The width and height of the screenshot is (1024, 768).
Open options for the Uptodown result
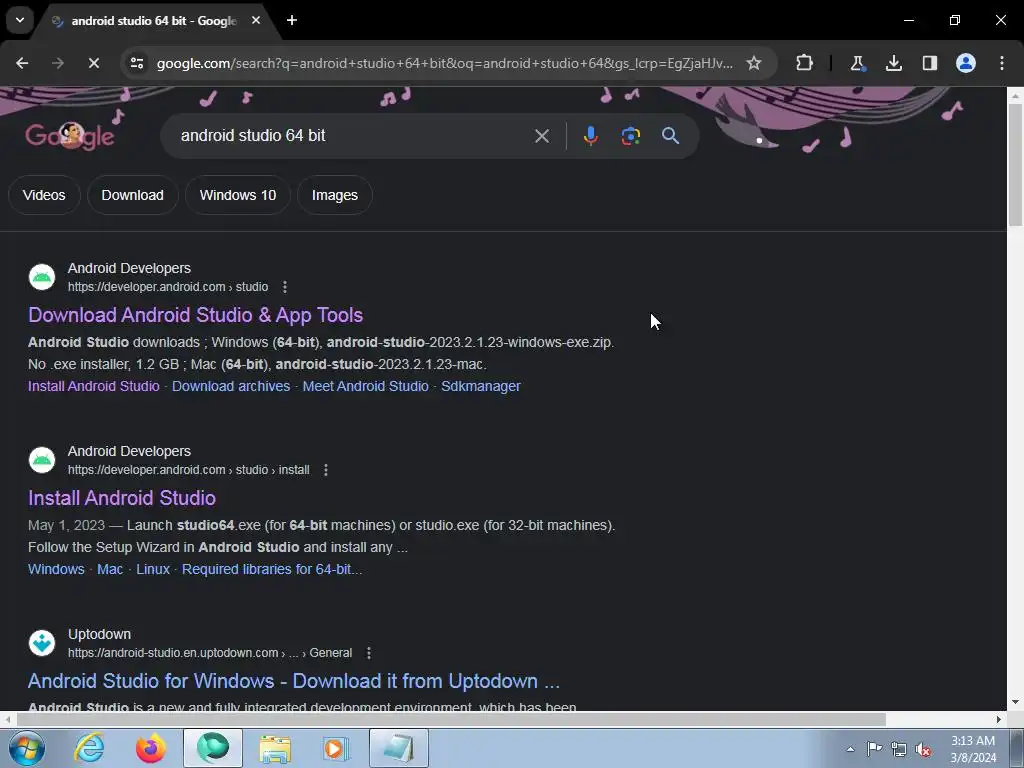pos(369,652)
